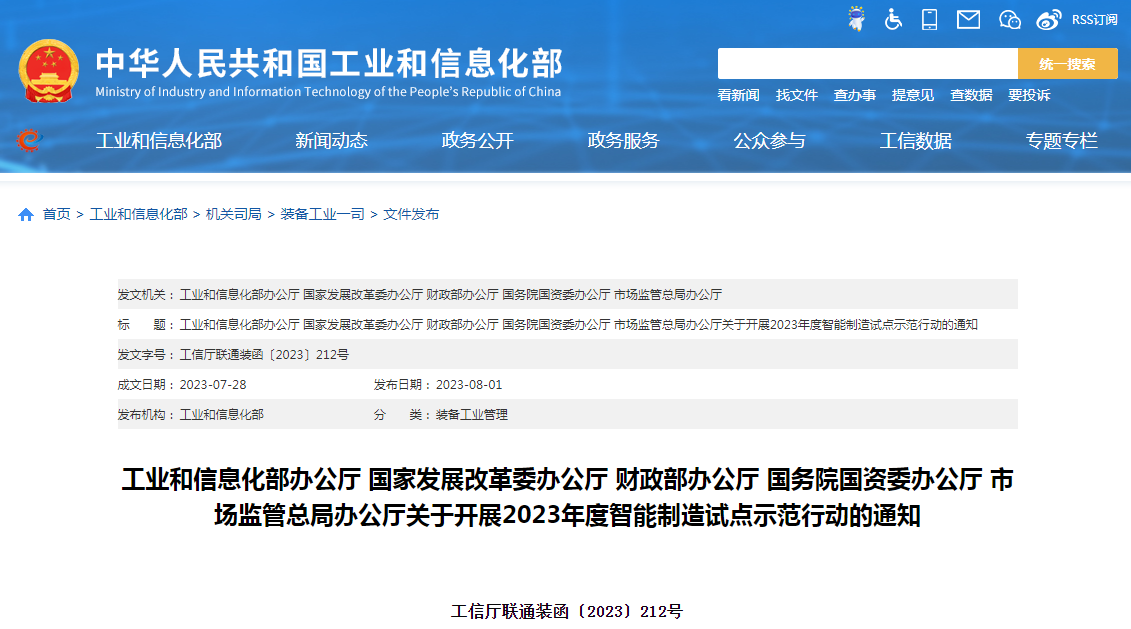Open the RSS订阅 link
Image resolution: width=1131 pixels, height=629 pixels.
[1094, 20]
